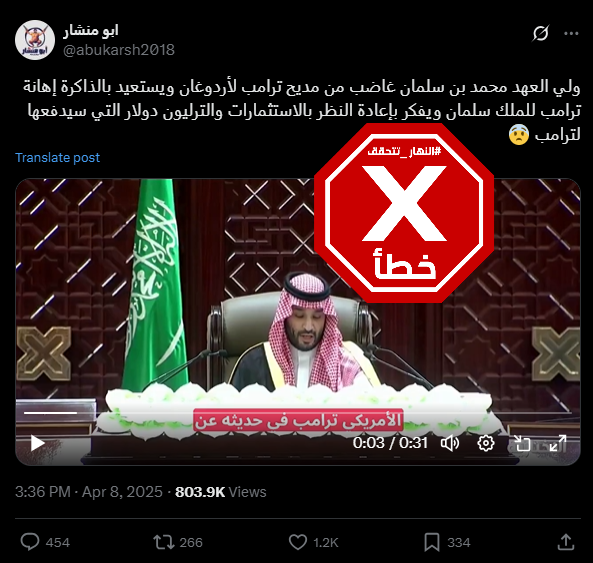Open video settings gear
The height and width of the screenshot is (563, 593).
click(x=486, y=443)
